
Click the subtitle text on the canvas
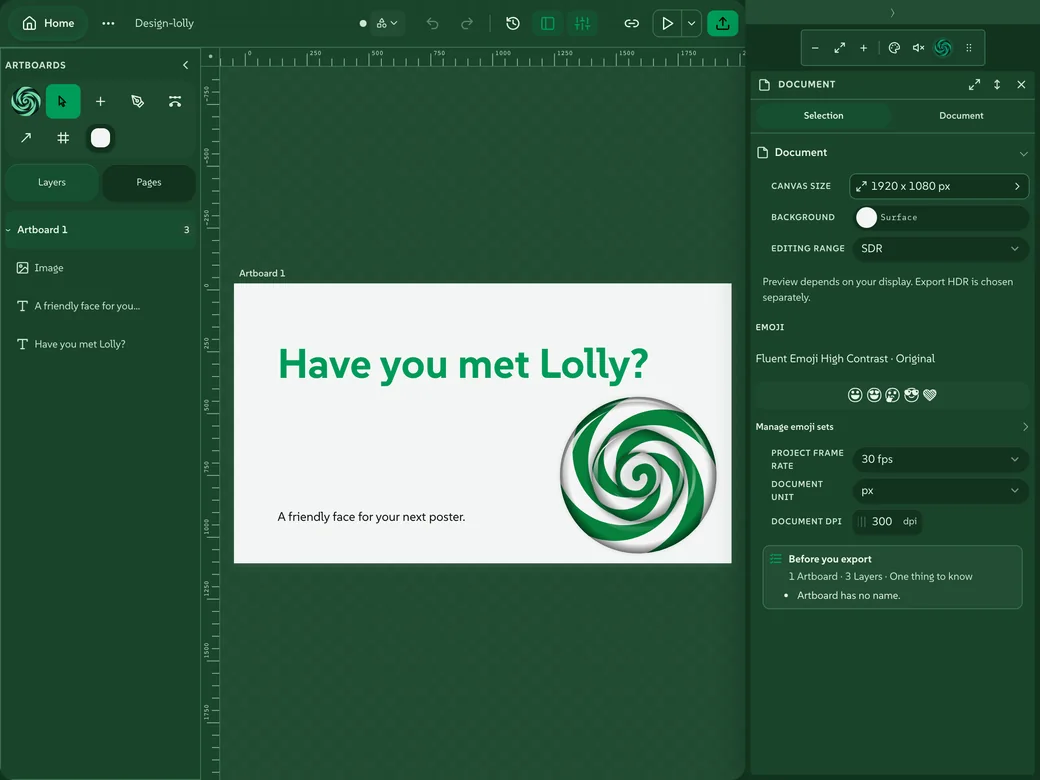click(x=371, y=517)
